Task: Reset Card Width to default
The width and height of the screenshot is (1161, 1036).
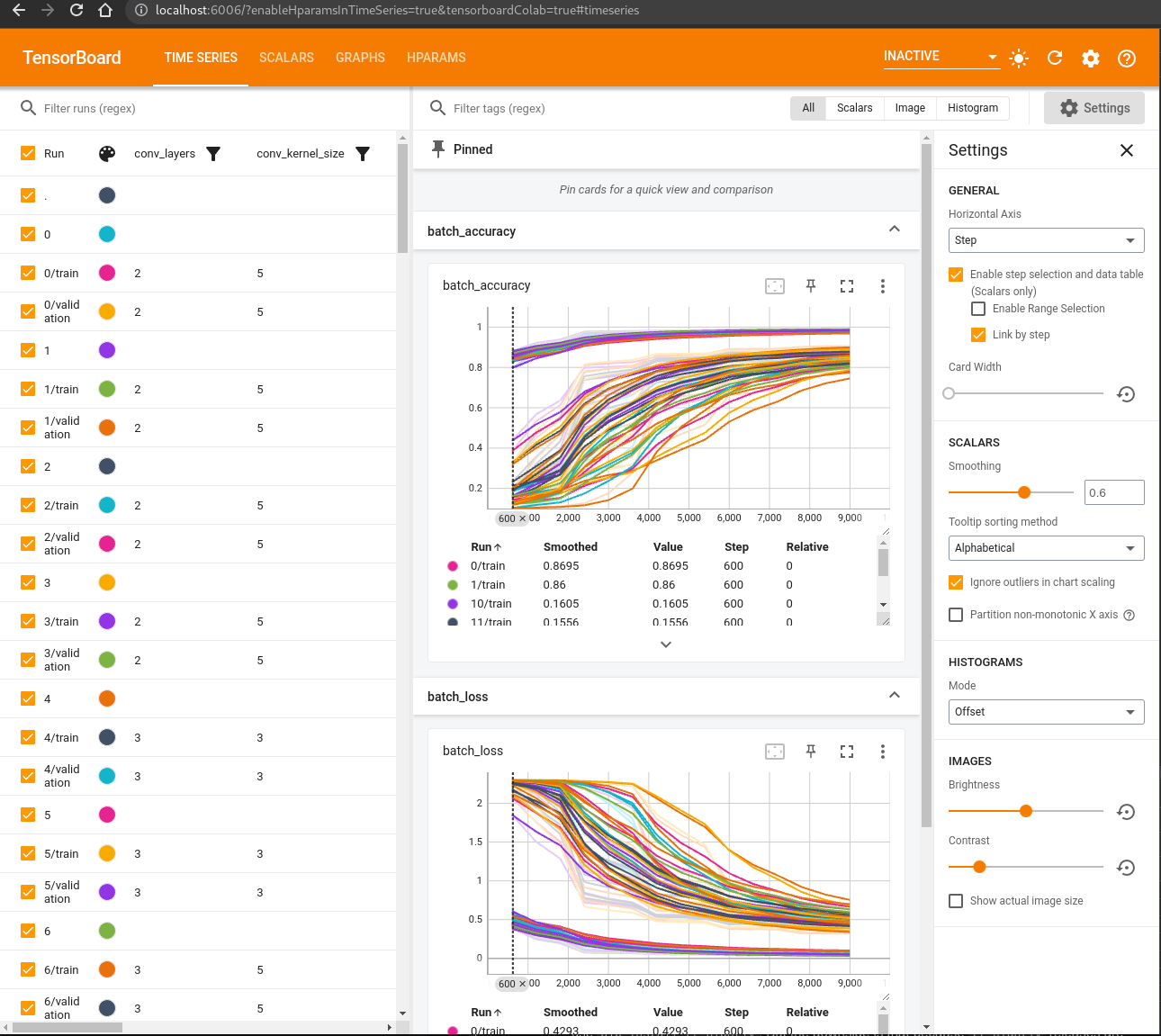Action: (x=1126, y=394)
